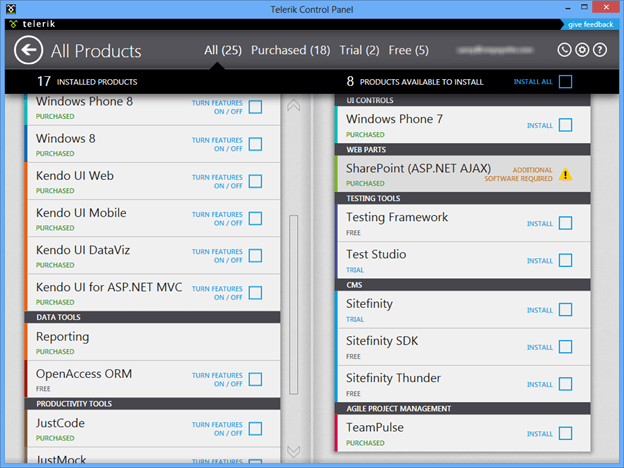Click the blurred account email
Viewport: 624px width, 468px height.
point(495,50)
